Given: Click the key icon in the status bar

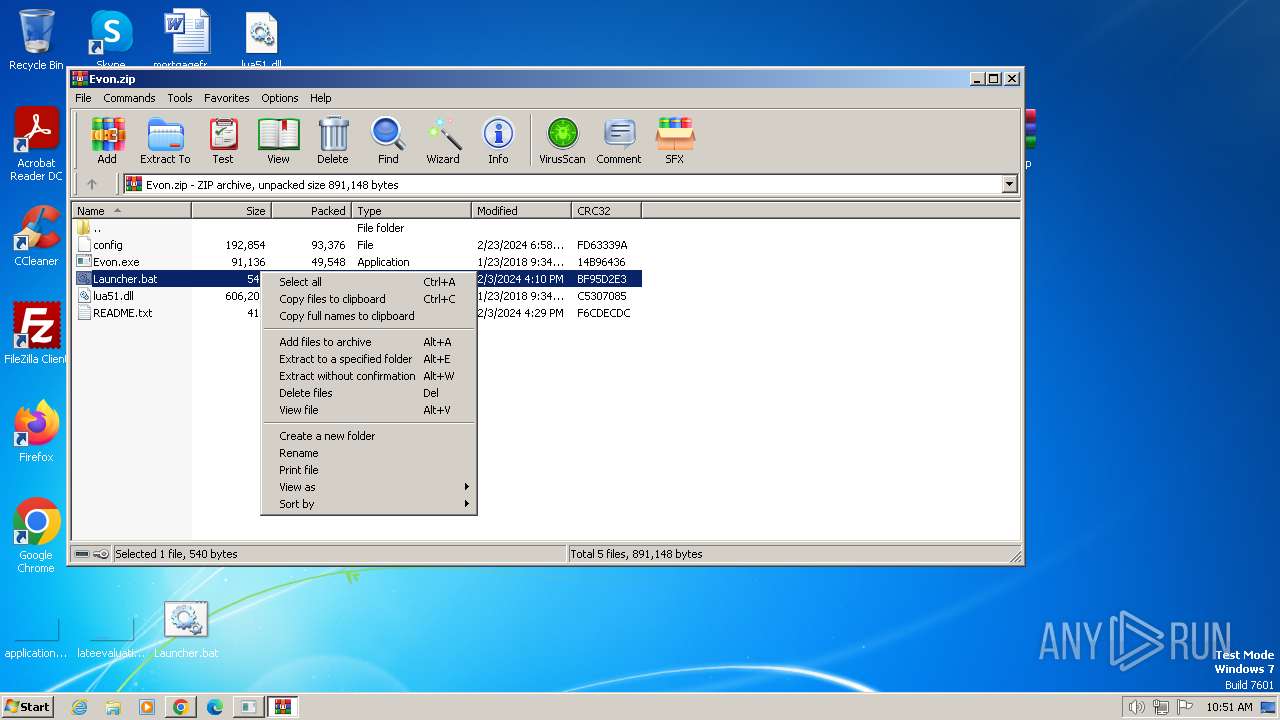Looking at the screenshot, I should pyautogui.click(x=101, y=554).
